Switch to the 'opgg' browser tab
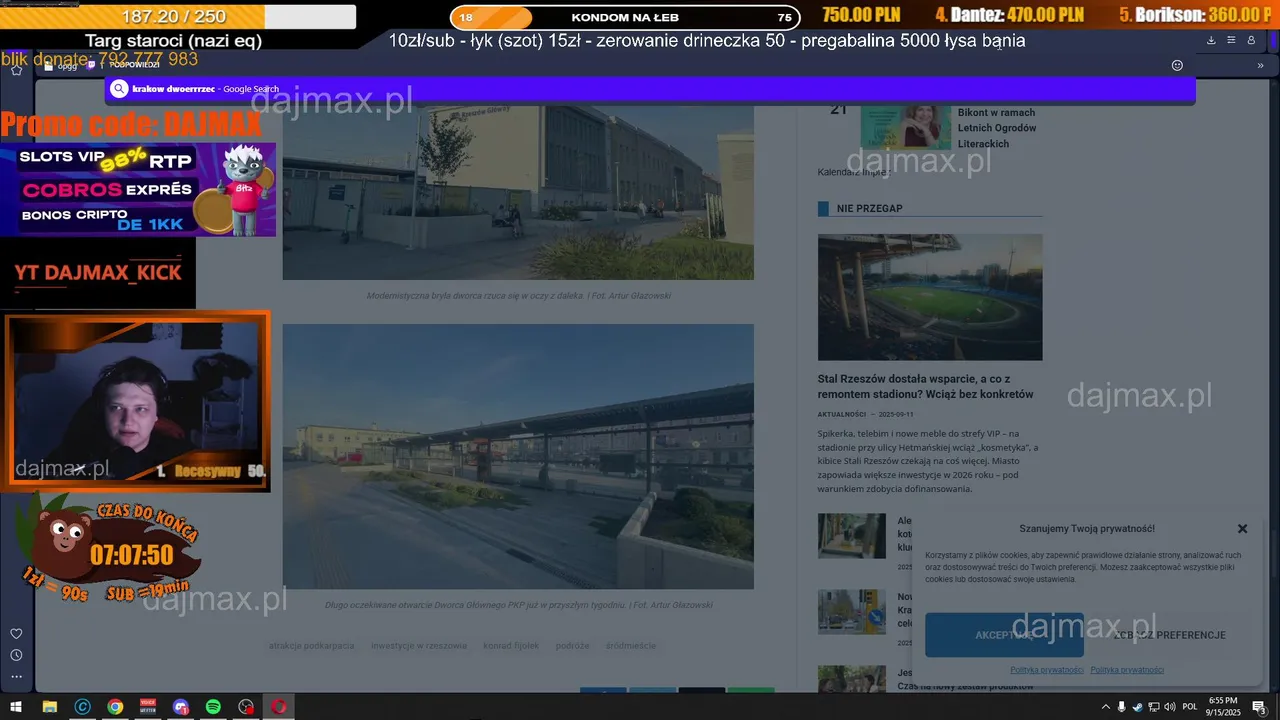Image resolution: width=1280 pixels, height=720 pixels. click(60, 65)
